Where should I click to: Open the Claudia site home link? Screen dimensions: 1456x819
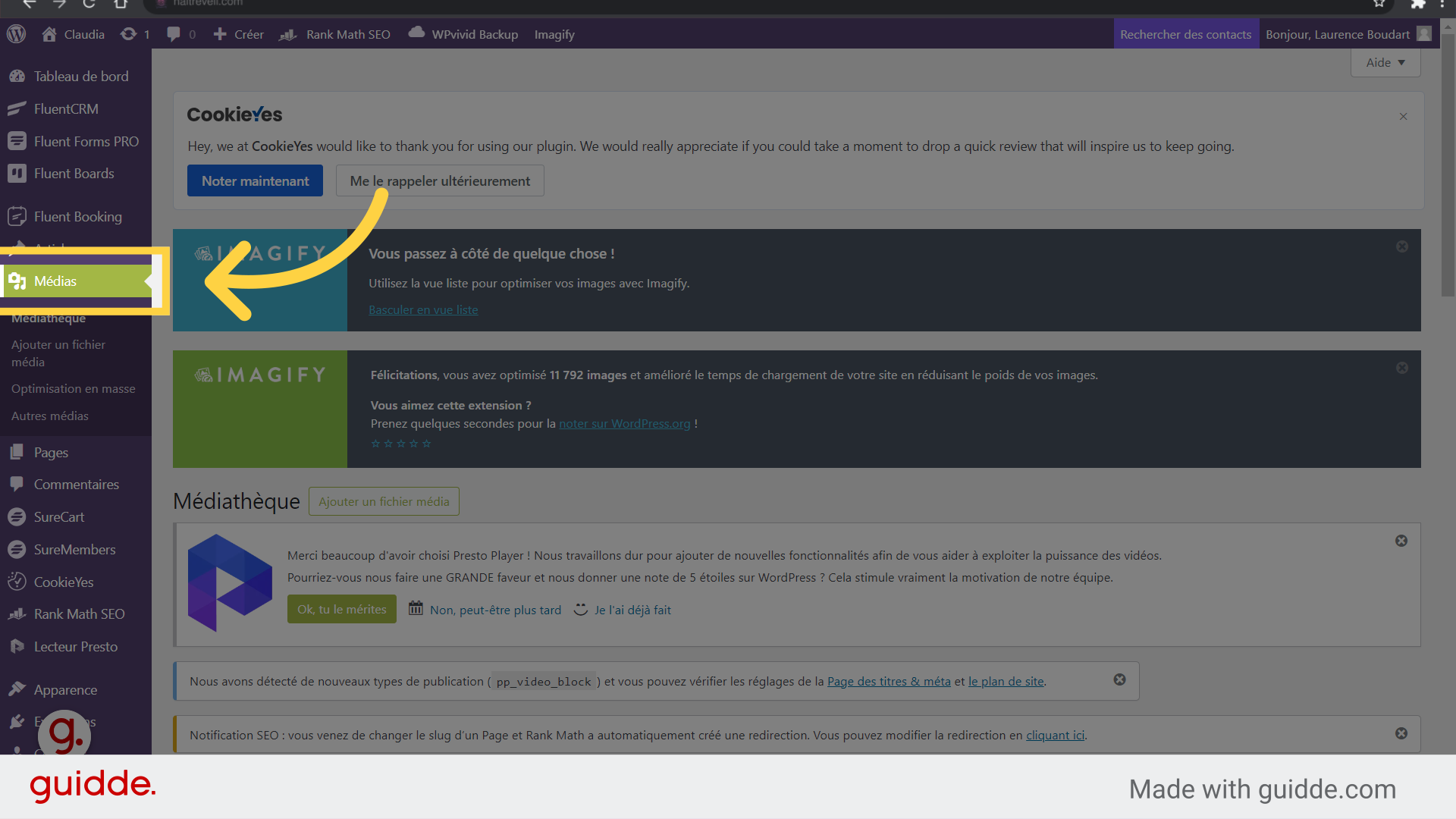click(x=73, y=34)
